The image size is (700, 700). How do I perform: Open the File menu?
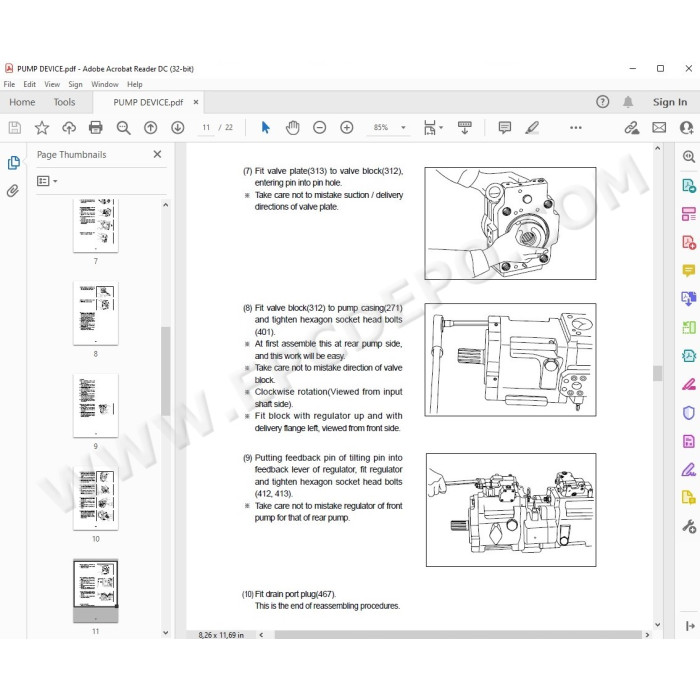click(x=9, y=84)
